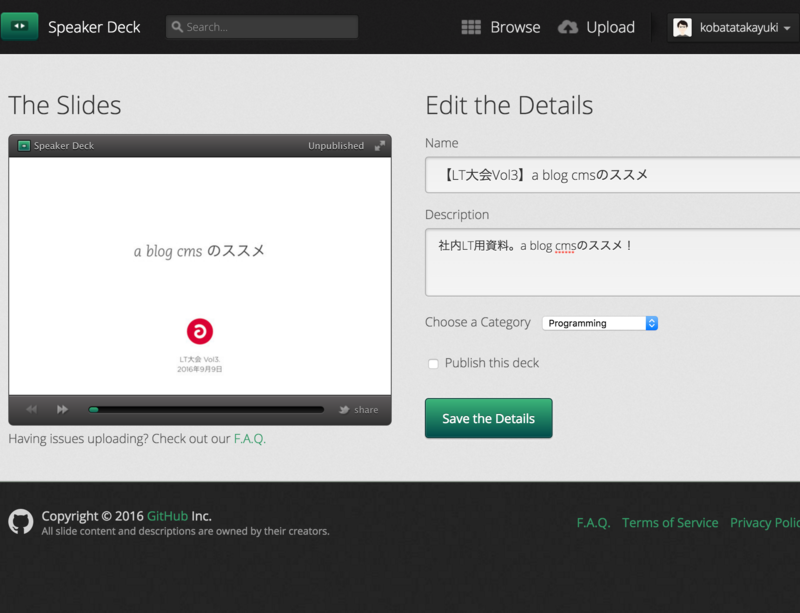Click the slide preview thumbnail

[200, 276]
